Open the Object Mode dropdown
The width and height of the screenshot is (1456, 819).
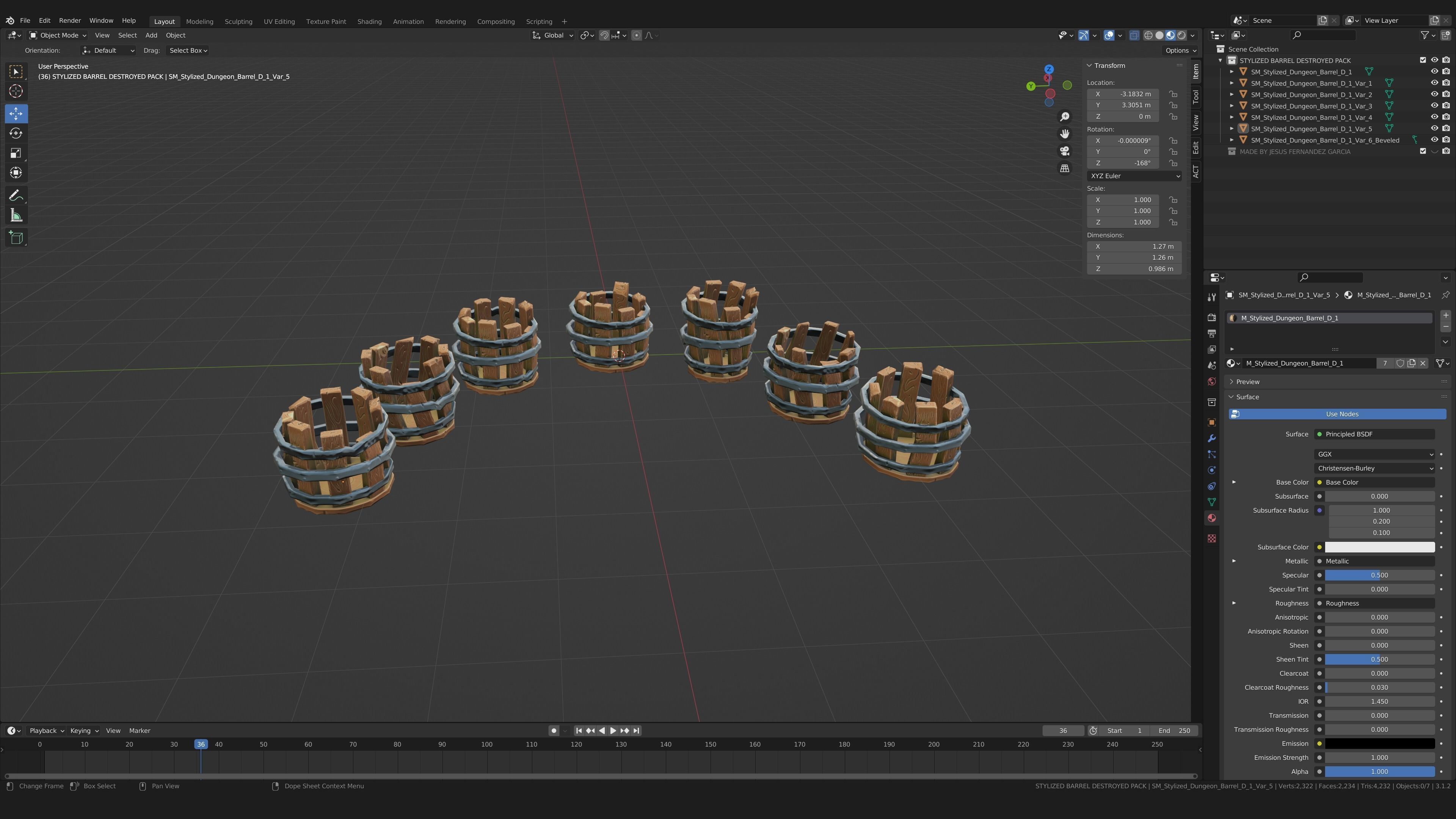(x=58, y=35)
